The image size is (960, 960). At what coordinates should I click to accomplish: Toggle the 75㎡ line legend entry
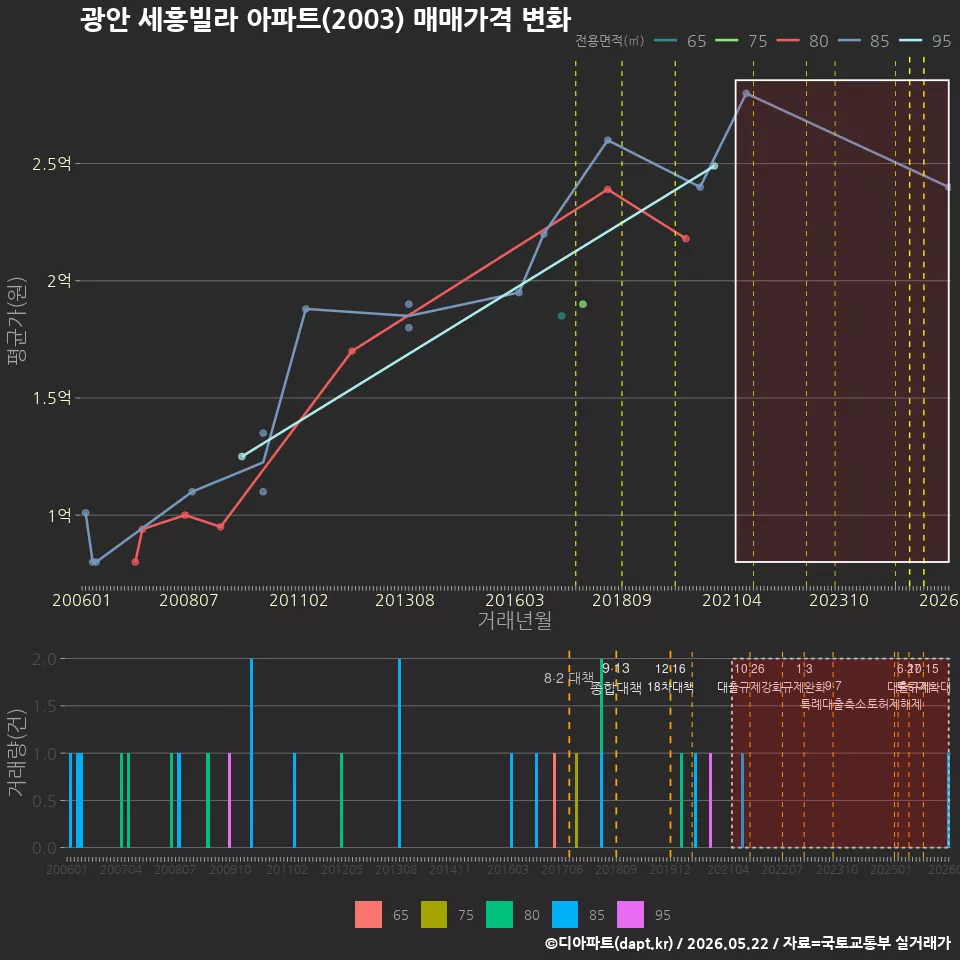pyautogui.click(x=741, y=41)
